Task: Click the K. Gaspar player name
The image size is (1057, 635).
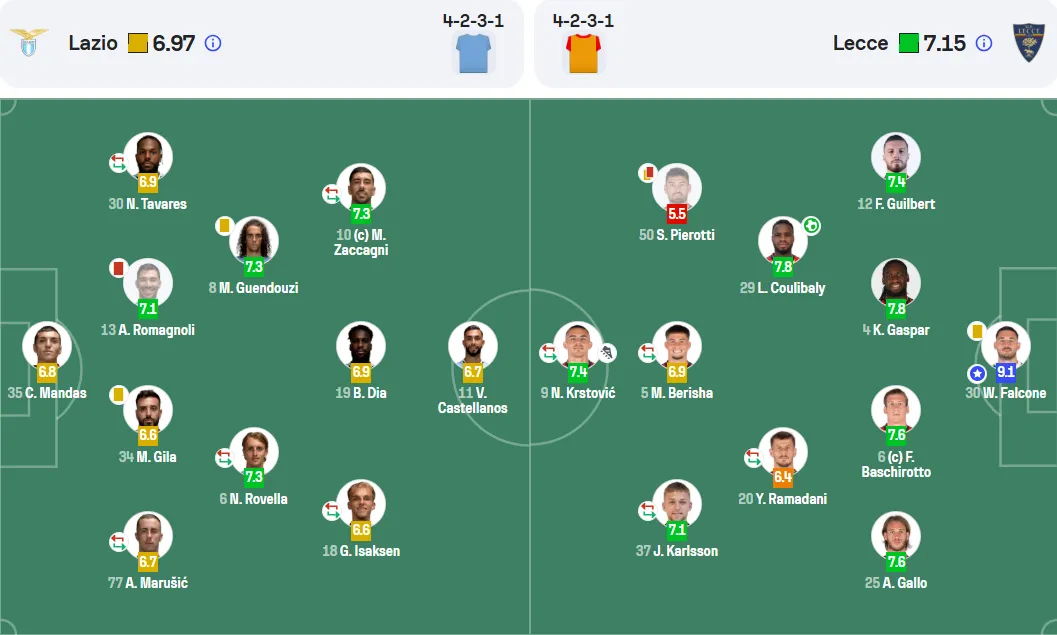Action: point(896,330)
